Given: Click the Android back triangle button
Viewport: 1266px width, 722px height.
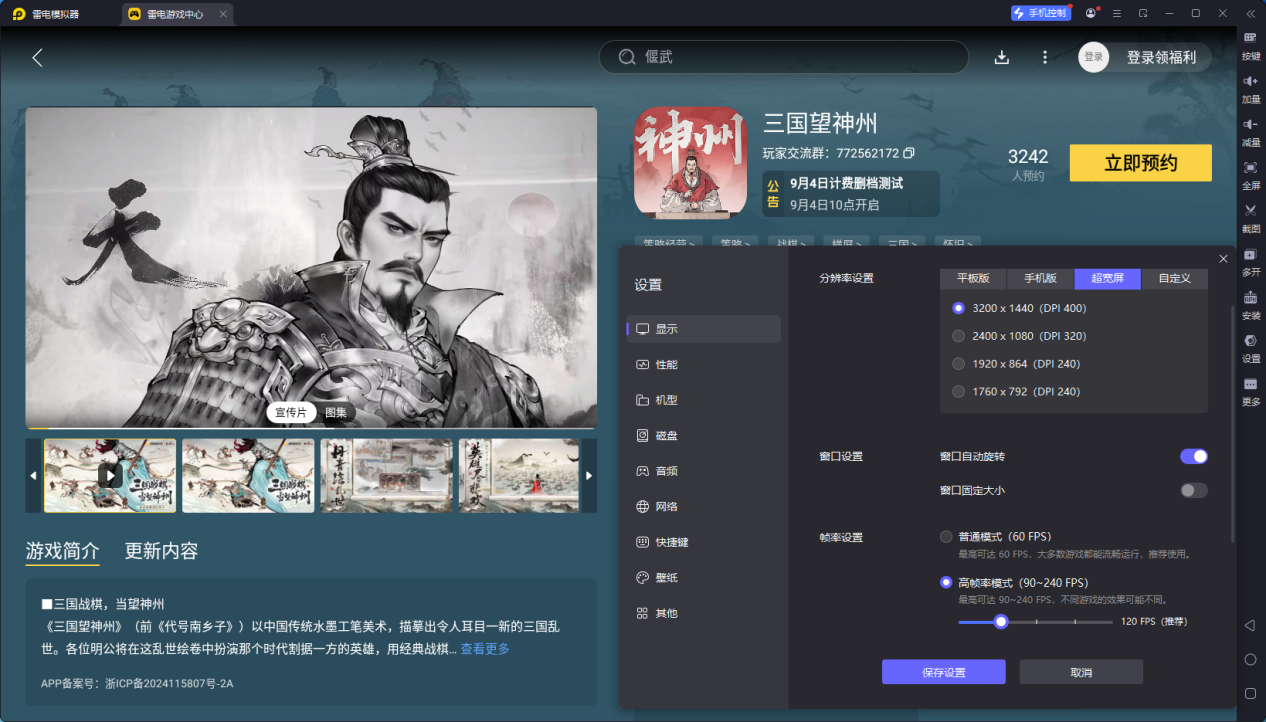Looking at the screenshot, I should (1250, 625).
